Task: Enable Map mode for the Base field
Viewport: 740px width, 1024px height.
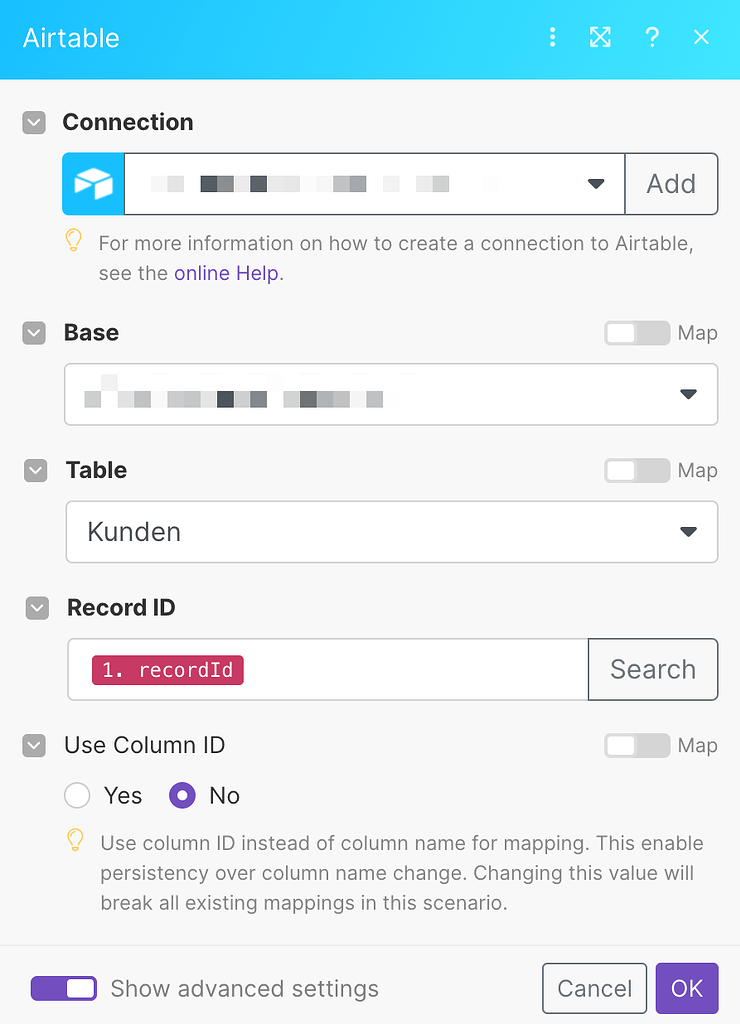Action: 637,333
